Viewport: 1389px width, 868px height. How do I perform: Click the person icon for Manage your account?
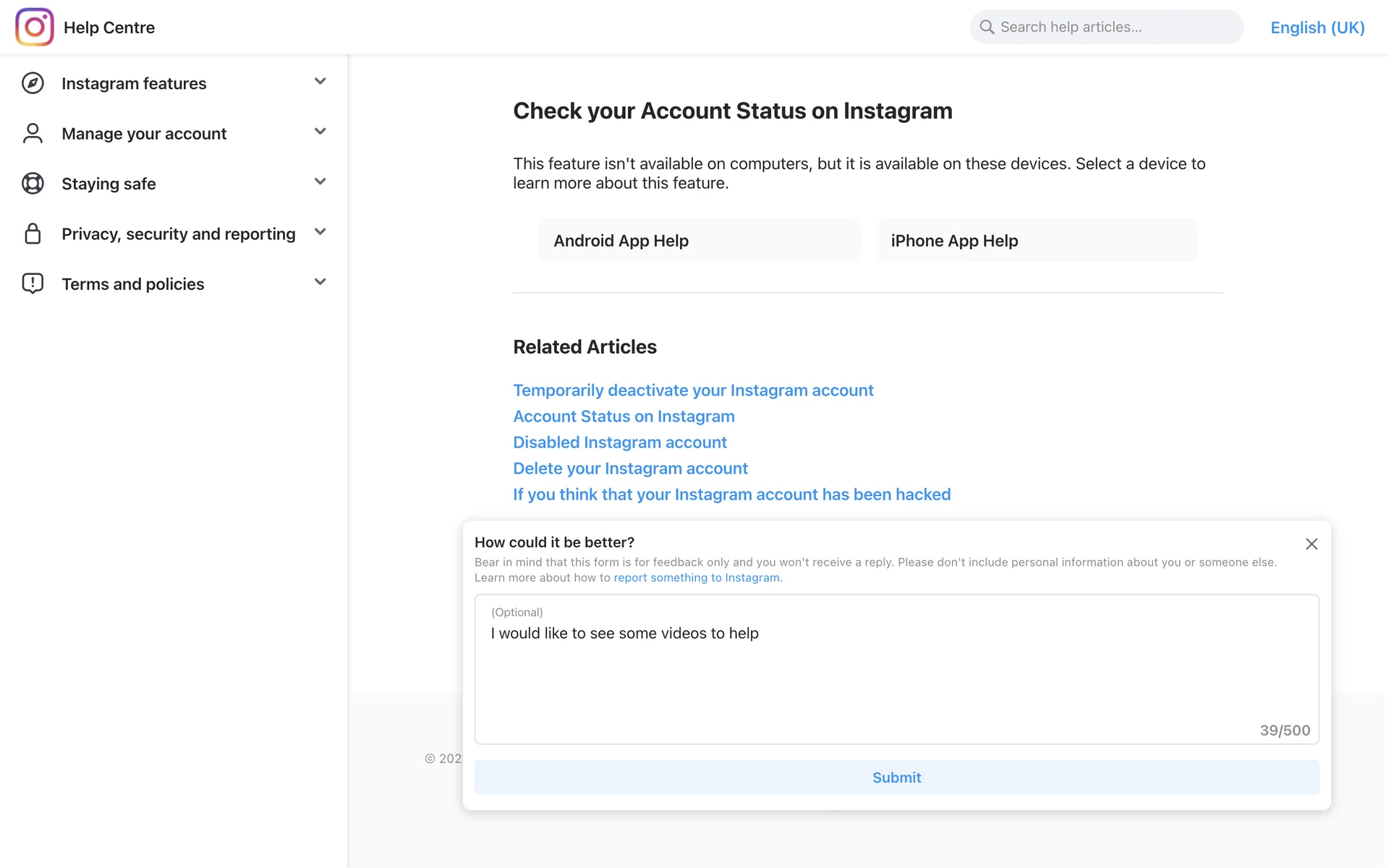(x=33, y=133)
